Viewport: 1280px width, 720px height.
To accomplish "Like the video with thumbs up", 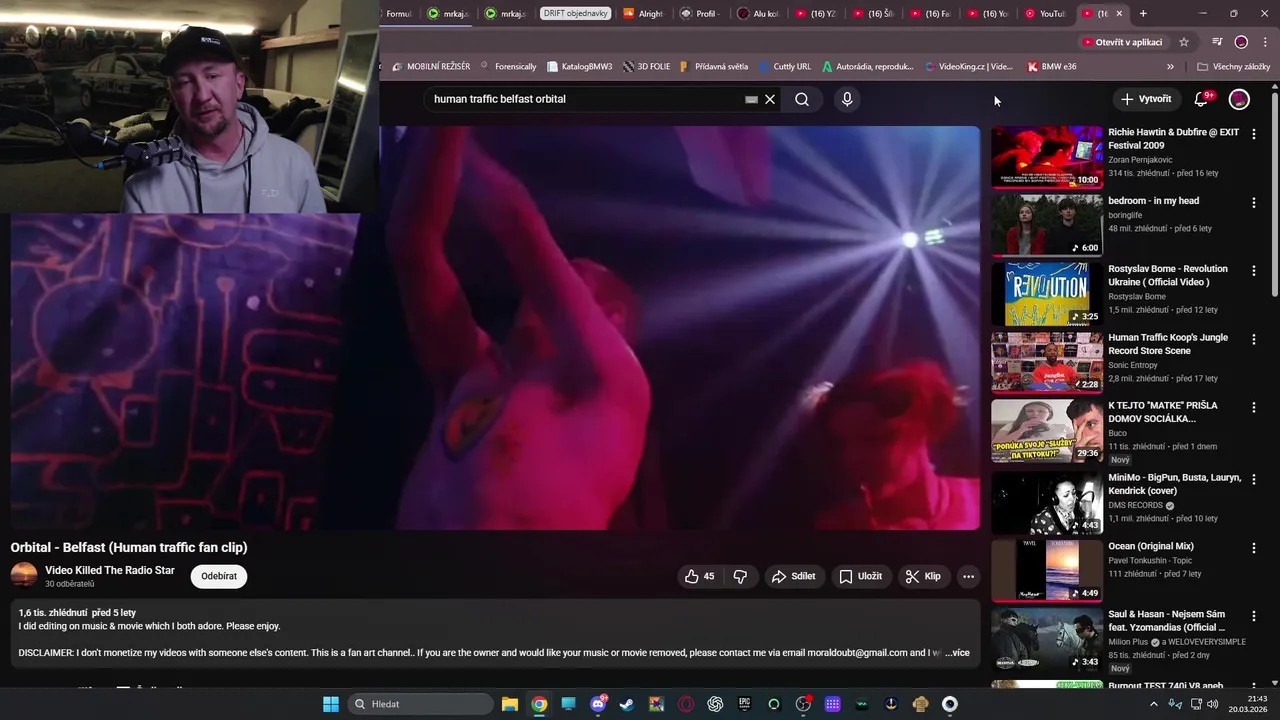I will [x=700, y=576].
